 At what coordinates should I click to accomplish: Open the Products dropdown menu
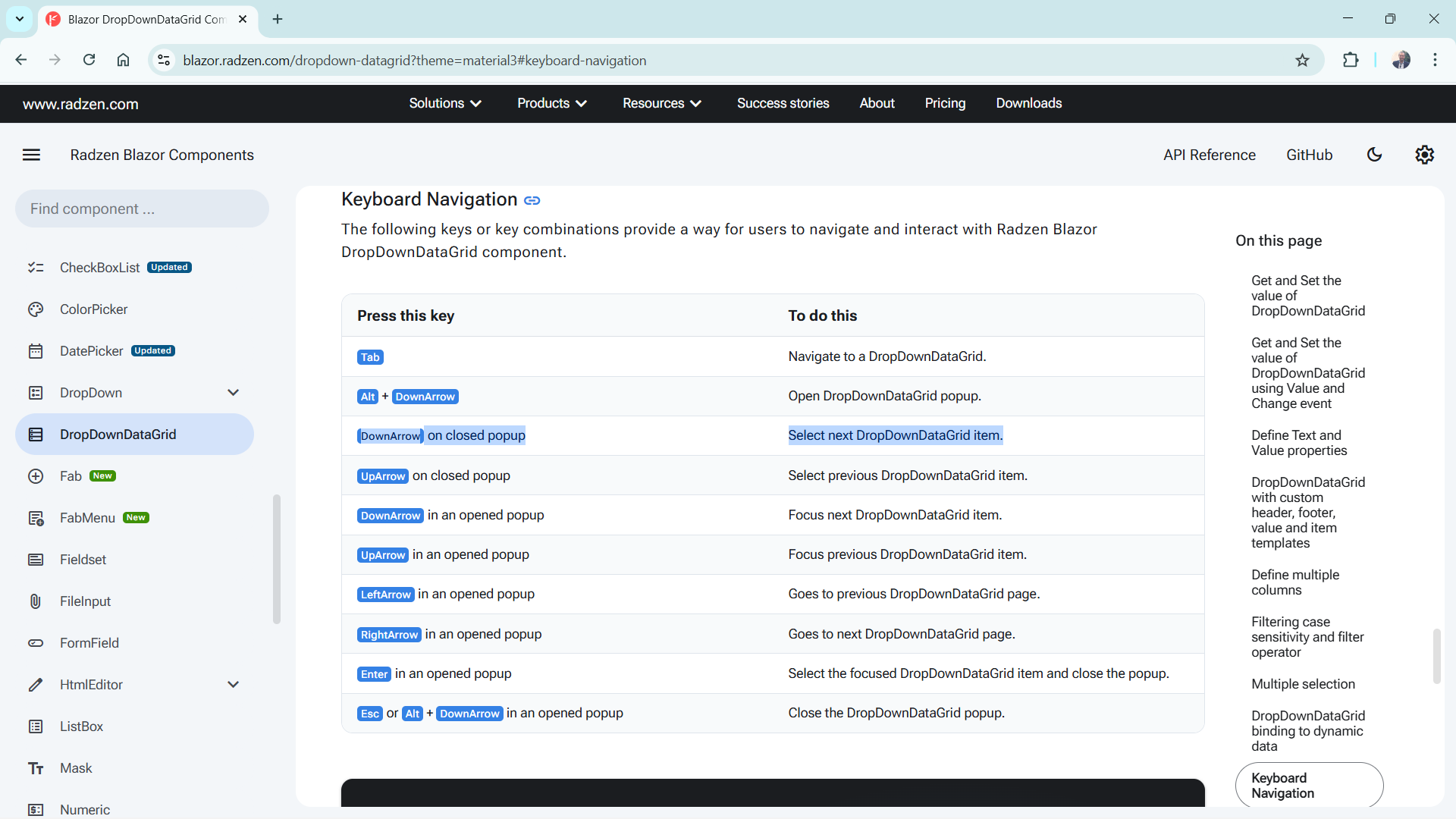551,103
